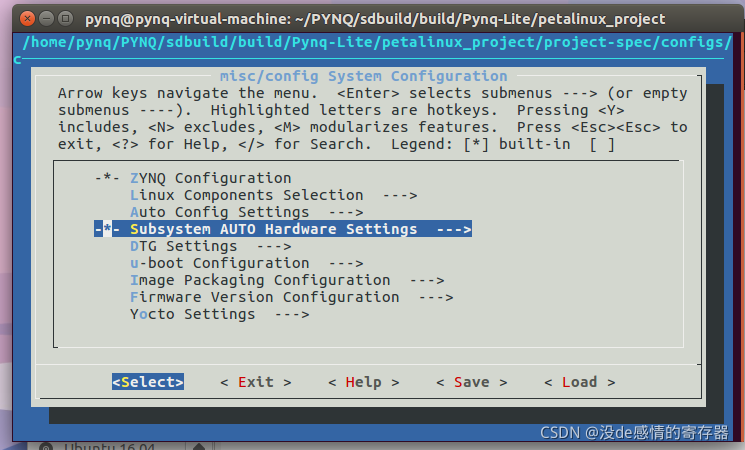Open Yocto Settings submenu
Image resolution: width=745 pixels, height=450 pixels.
click(220, 315)
